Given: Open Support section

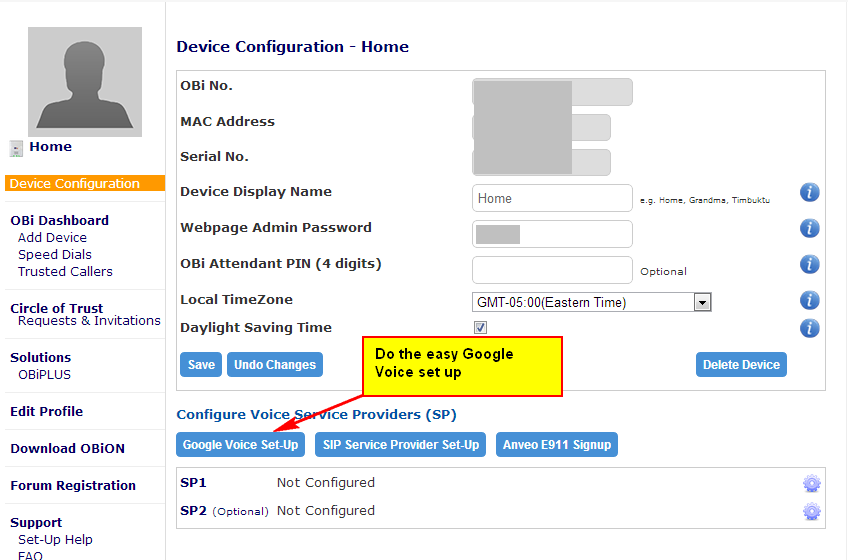Looking at the screenshot, I should point(36,523).
